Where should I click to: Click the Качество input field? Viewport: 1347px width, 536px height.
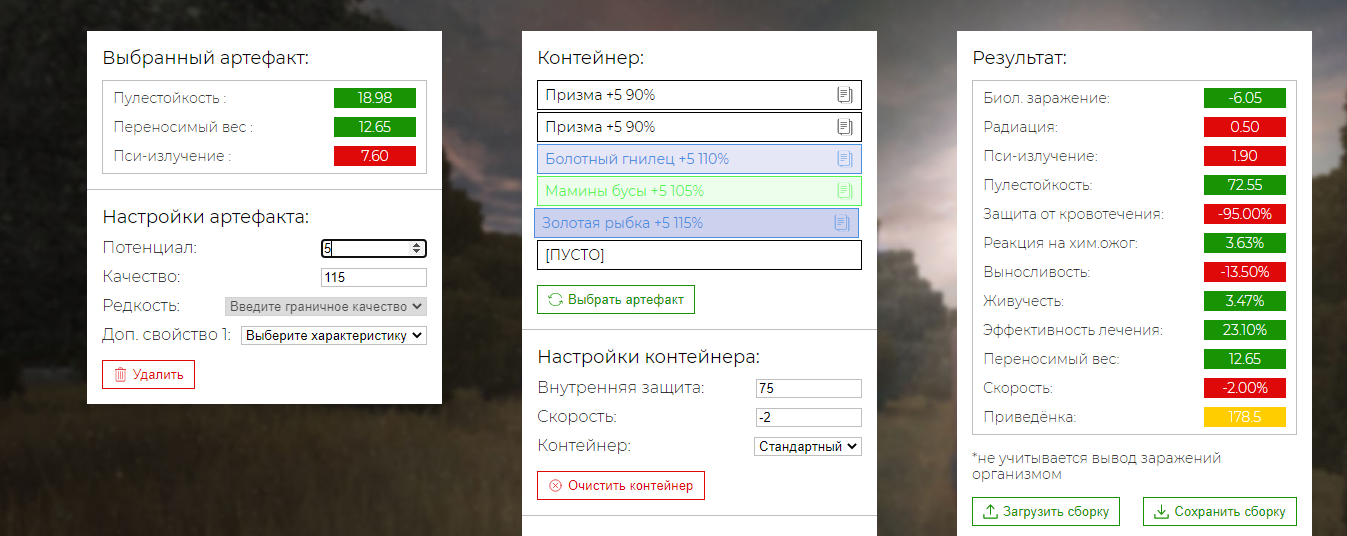(x=374, y=277)
